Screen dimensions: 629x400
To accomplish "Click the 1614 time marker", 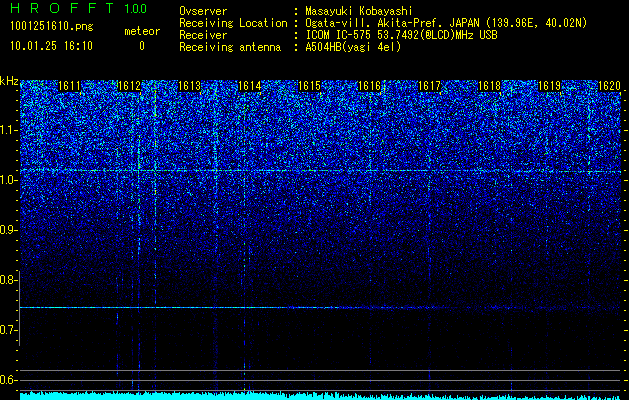I will 250,85.
